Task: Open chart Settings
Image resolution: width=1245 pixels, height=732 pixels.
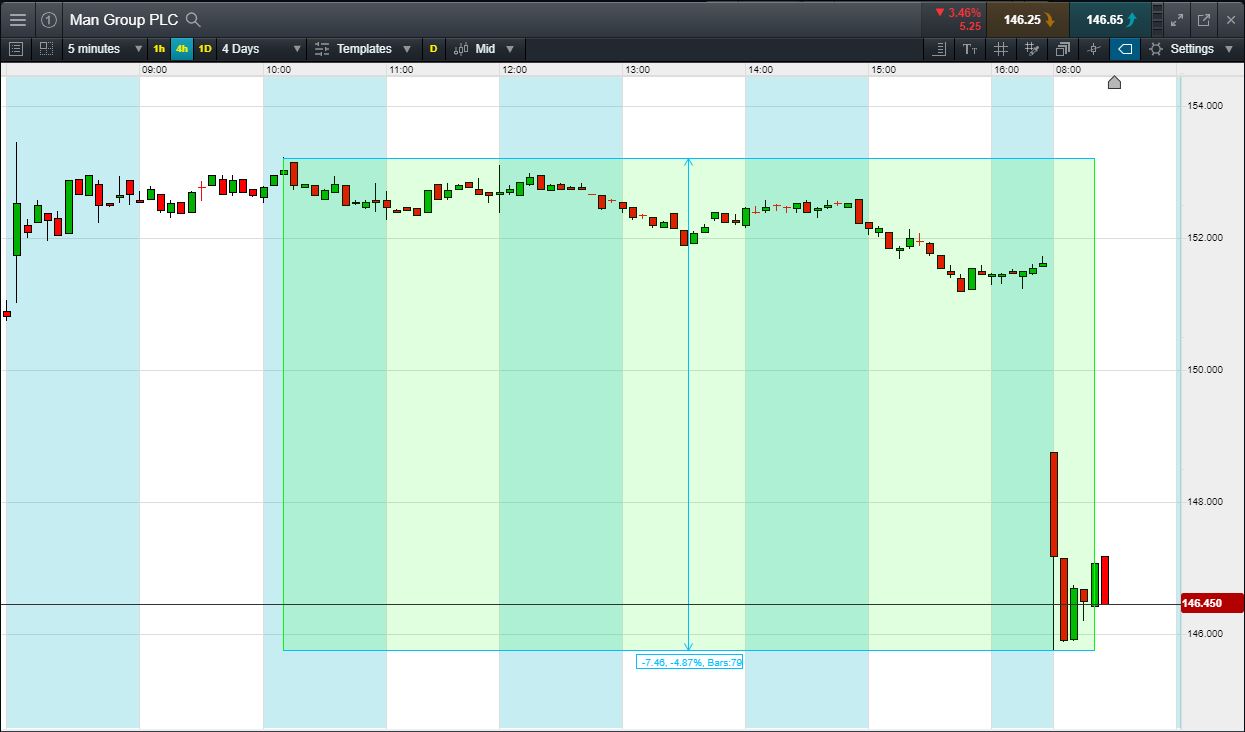Action: coord(1190,48)
